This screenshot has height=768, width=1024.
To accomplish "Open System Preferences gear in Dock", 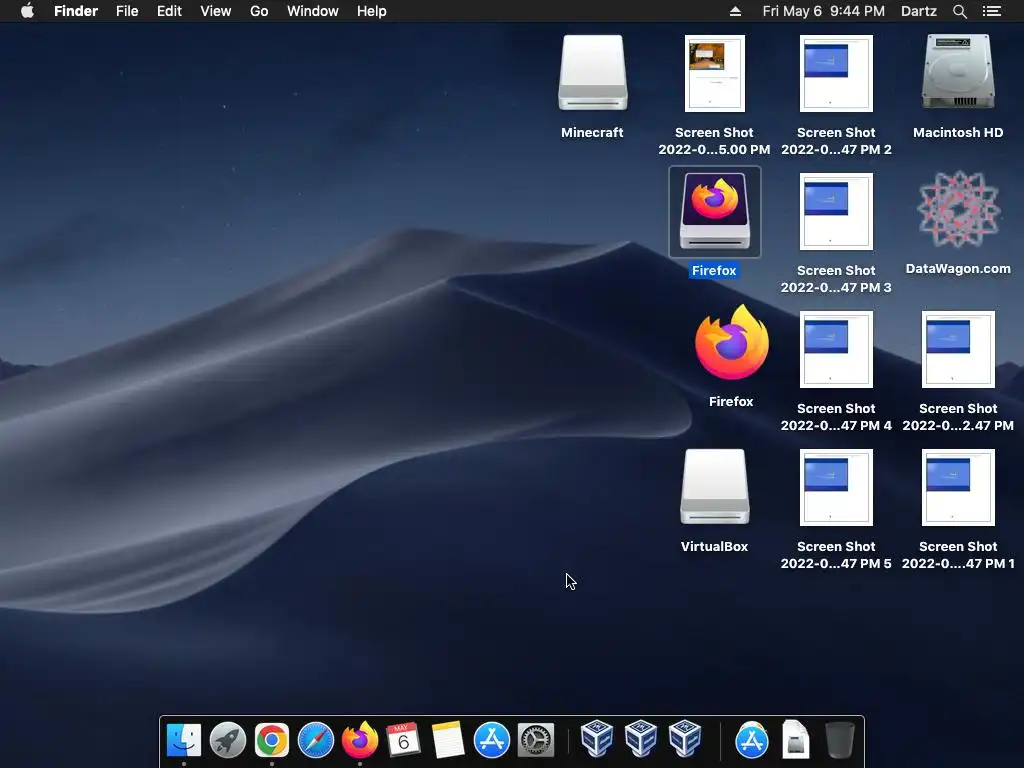I will (x=536, y=741).
